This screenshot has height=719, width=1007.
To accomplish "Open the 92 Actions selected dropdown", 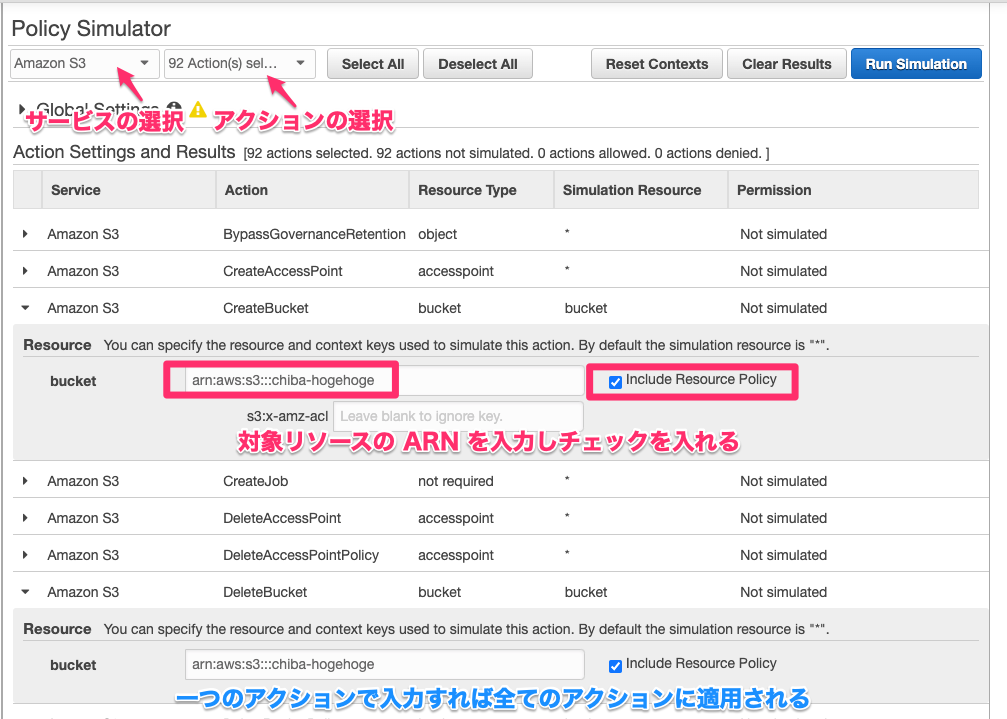I will pos(239,63).
